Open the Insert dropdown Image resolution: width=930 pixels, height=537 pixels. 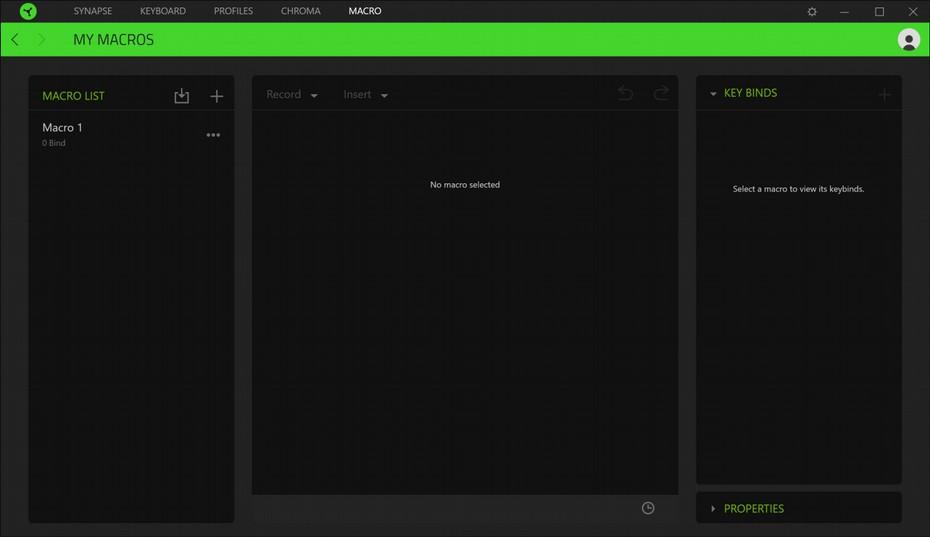point(365,94)
